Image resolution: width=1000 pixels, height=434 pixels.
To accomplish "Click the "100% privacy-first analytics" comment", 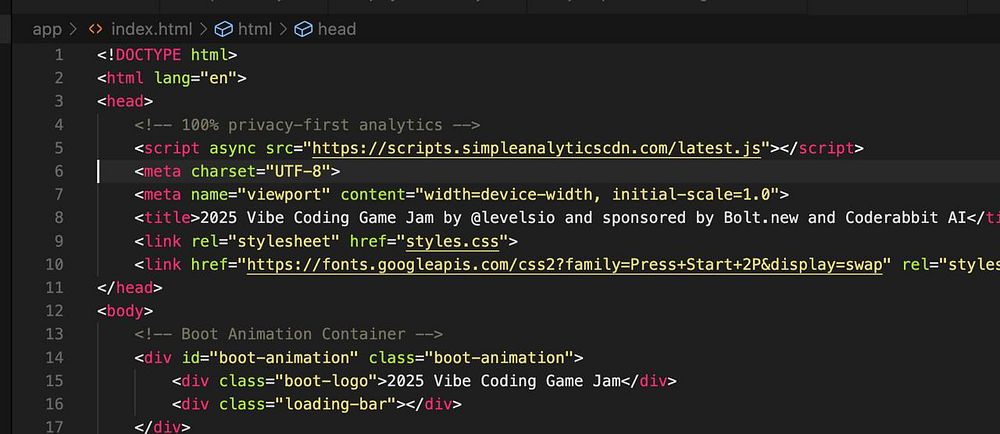I will click(x=307, y=125).
